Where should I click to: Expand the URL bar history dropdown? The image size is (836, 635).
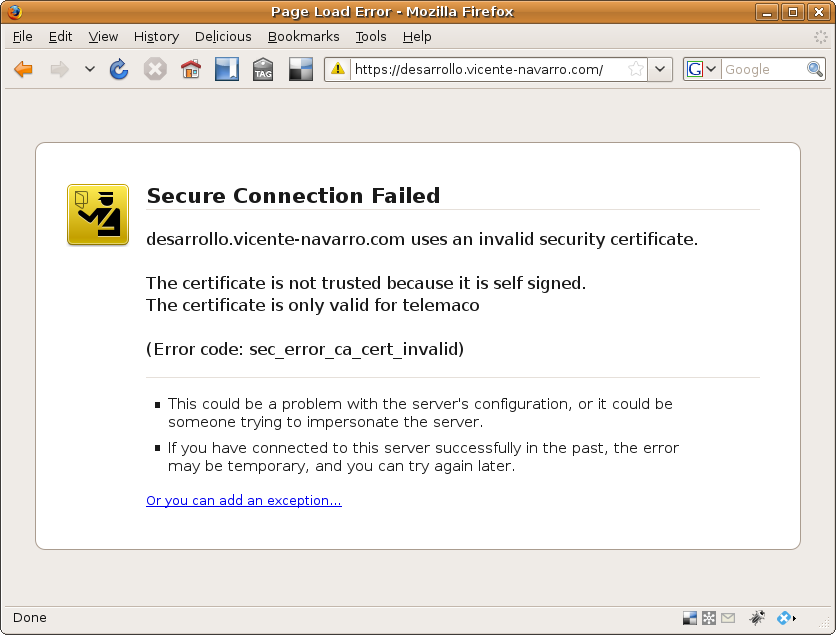coord(660,69)
